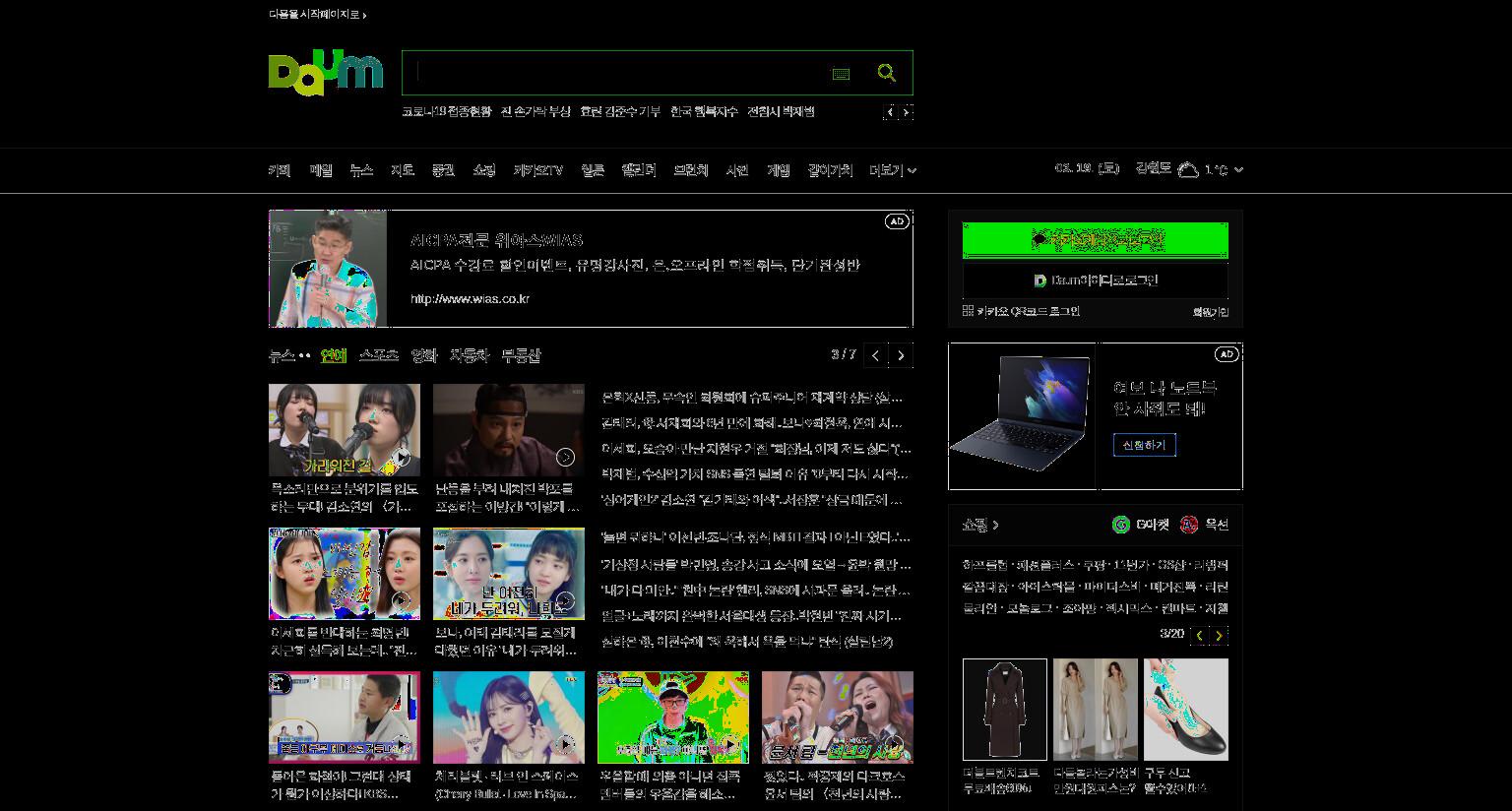Play video on two girls colorful thumbnail
Viewport: 1512px width, 811px height.
(x=401, y=600)
